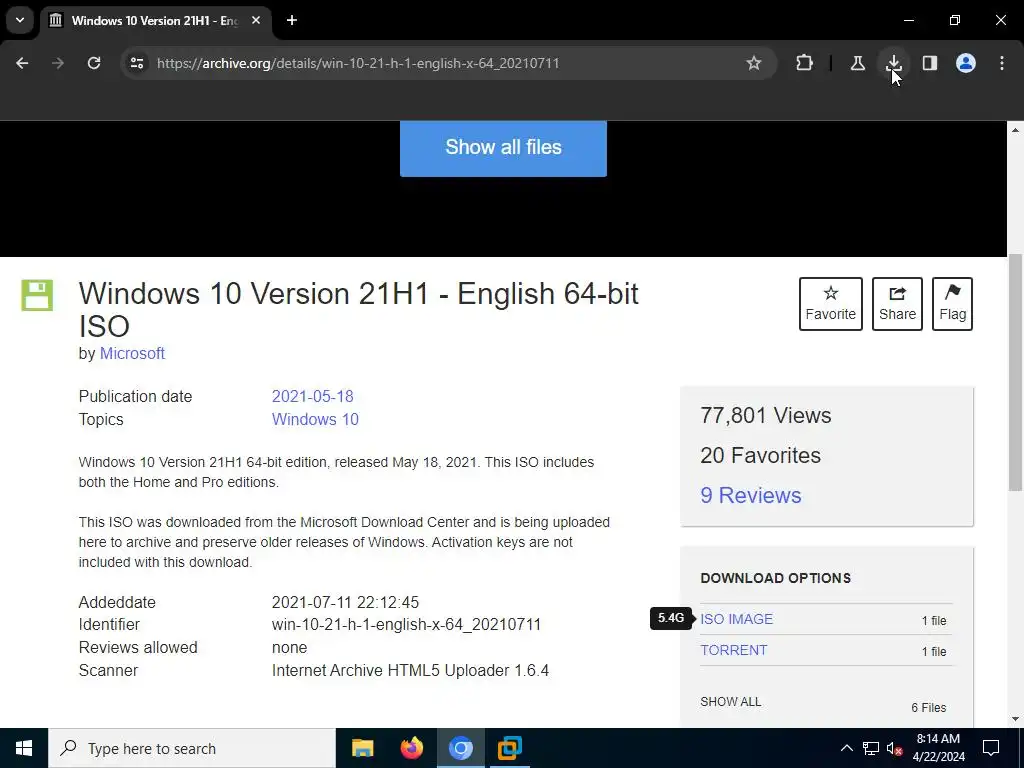The width and height of the screenshot is (1024, 768).
Task: Click SHOW ALL download files
Action: tap(730, 702)
